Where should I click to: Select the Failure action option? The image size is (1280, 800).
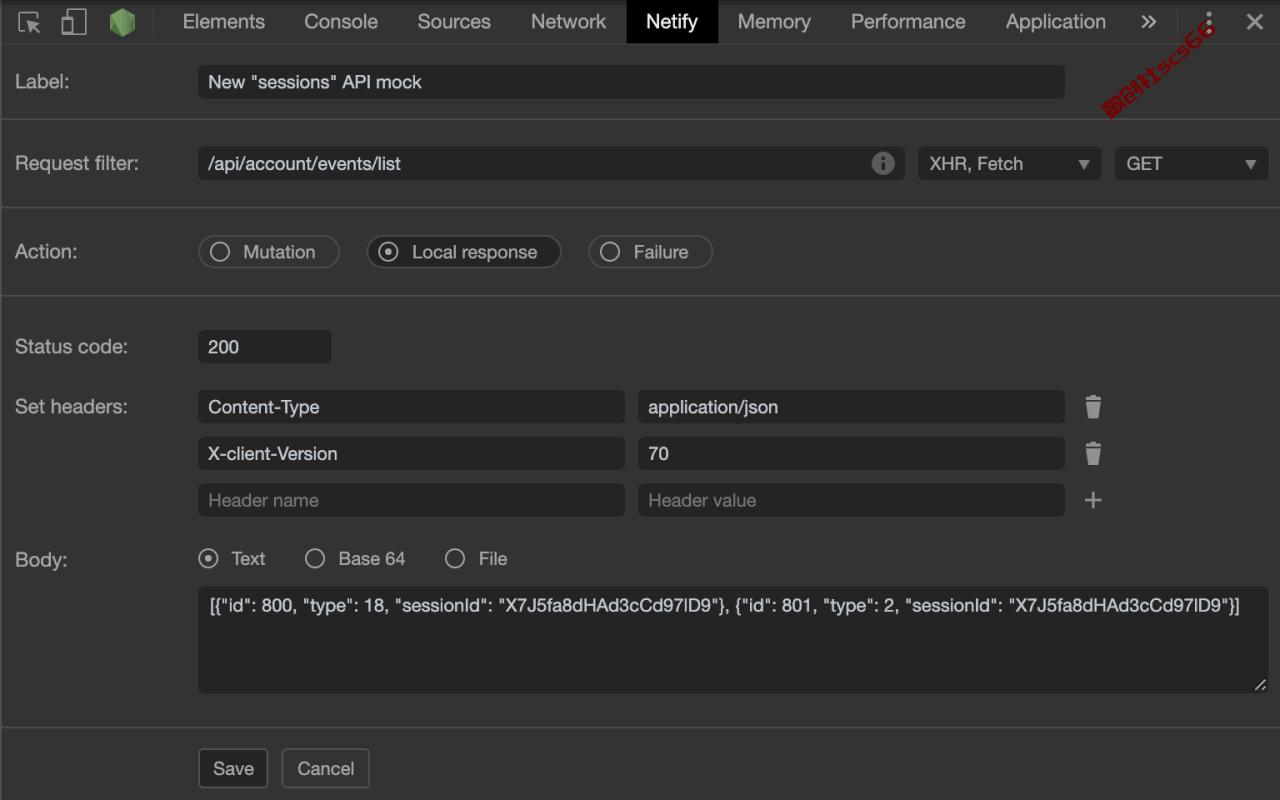650,252
